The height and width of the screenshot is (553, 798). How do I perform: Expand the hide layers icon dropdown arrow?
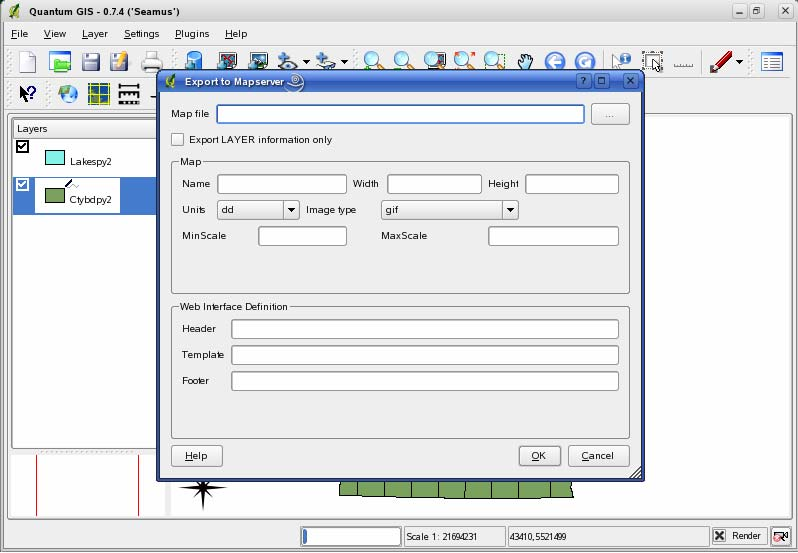click(306, 62)
